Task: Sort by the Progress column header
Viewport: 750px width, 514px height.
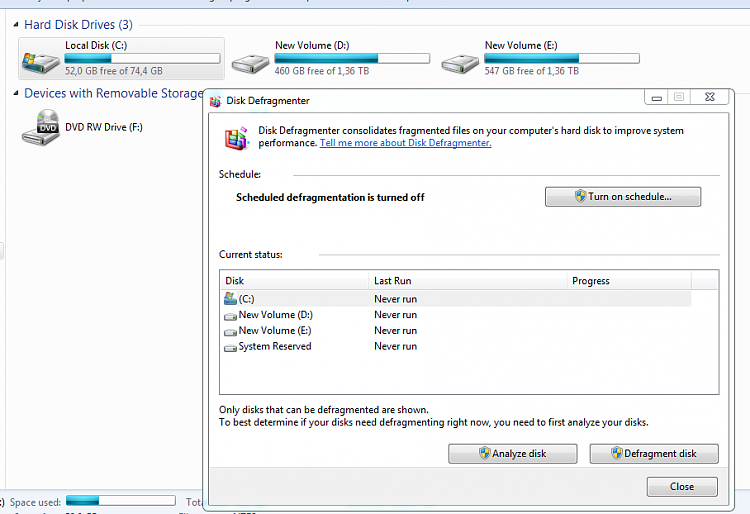Action: tap(629, 281)
